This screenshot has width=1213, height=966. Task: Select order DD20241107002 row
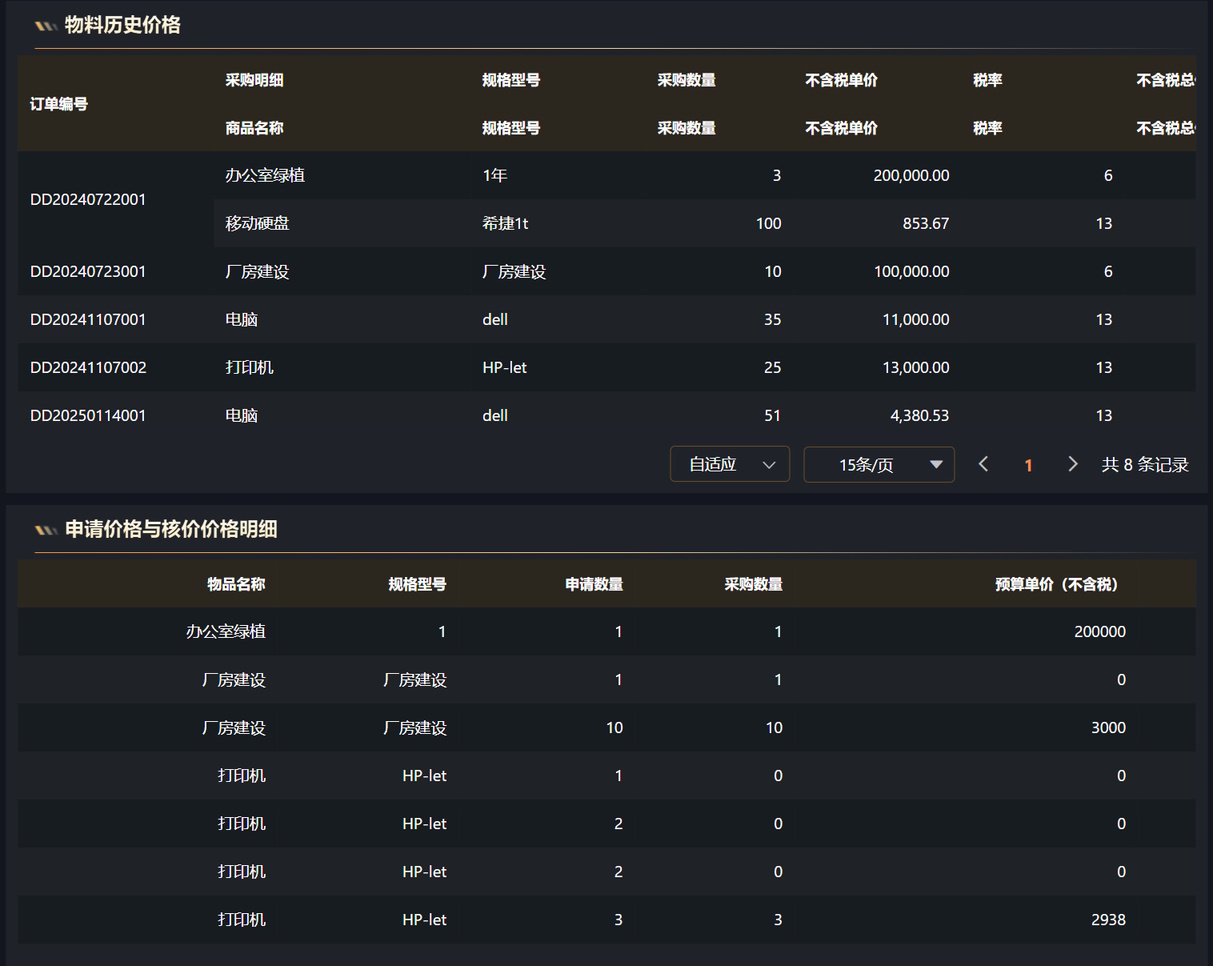88,367
